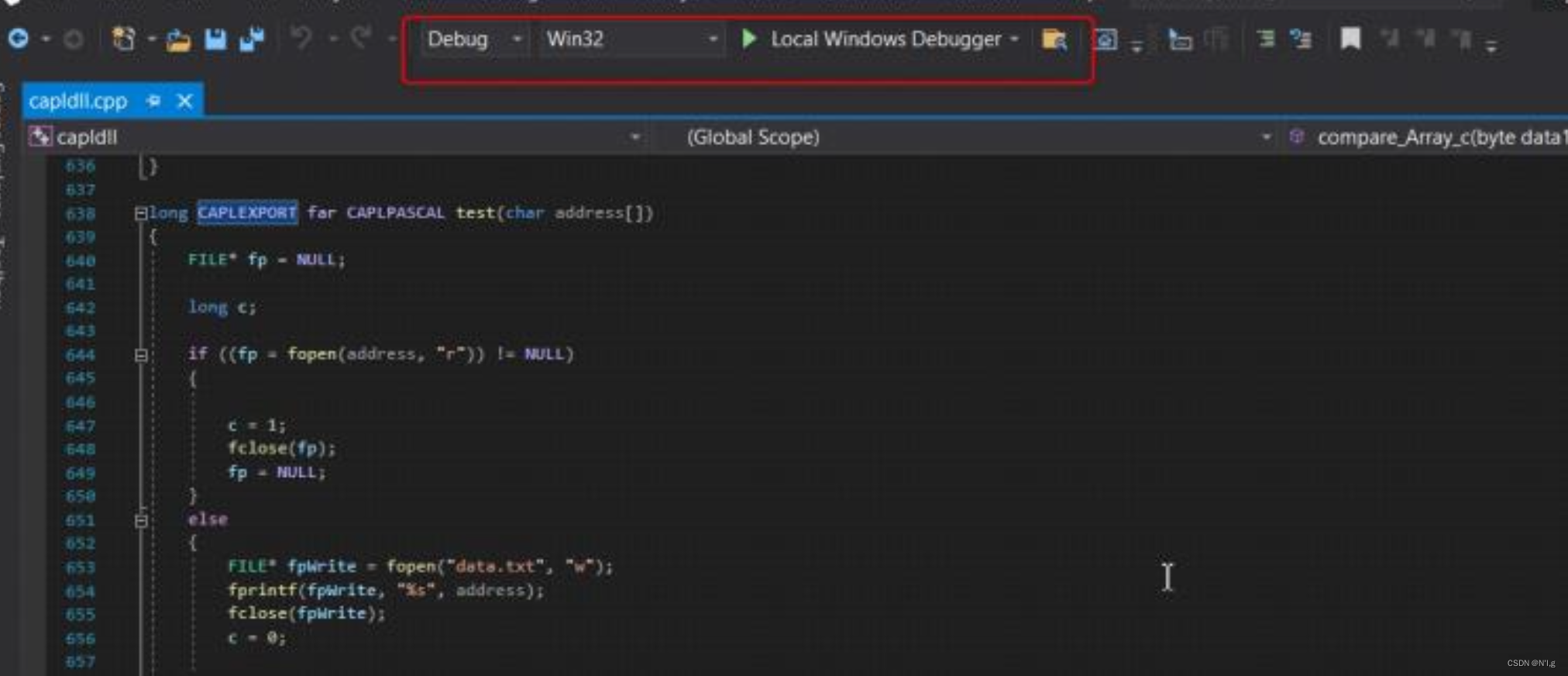Screen dimensions: 1568x676
Task: Click the 'long c;' declaration line
Action: pos(222,307)
